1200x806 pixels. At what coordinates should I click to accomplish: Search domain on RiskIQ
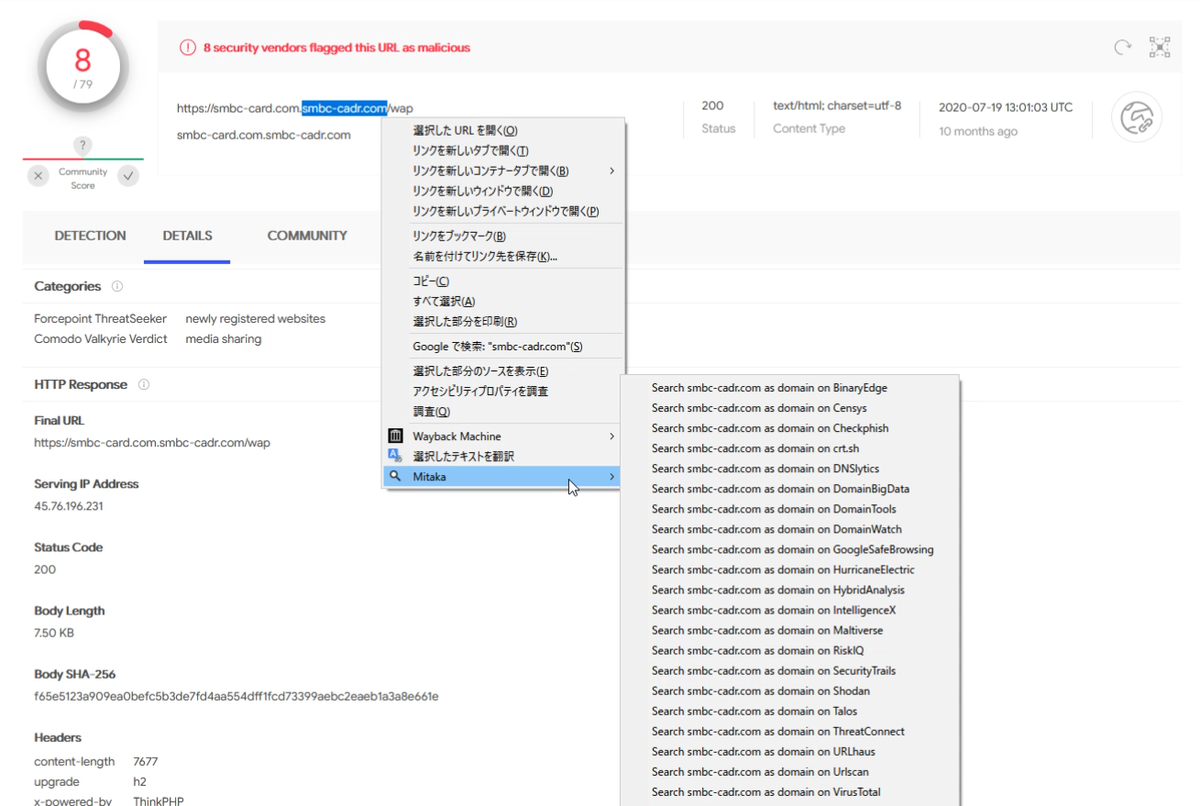point(790,650)
